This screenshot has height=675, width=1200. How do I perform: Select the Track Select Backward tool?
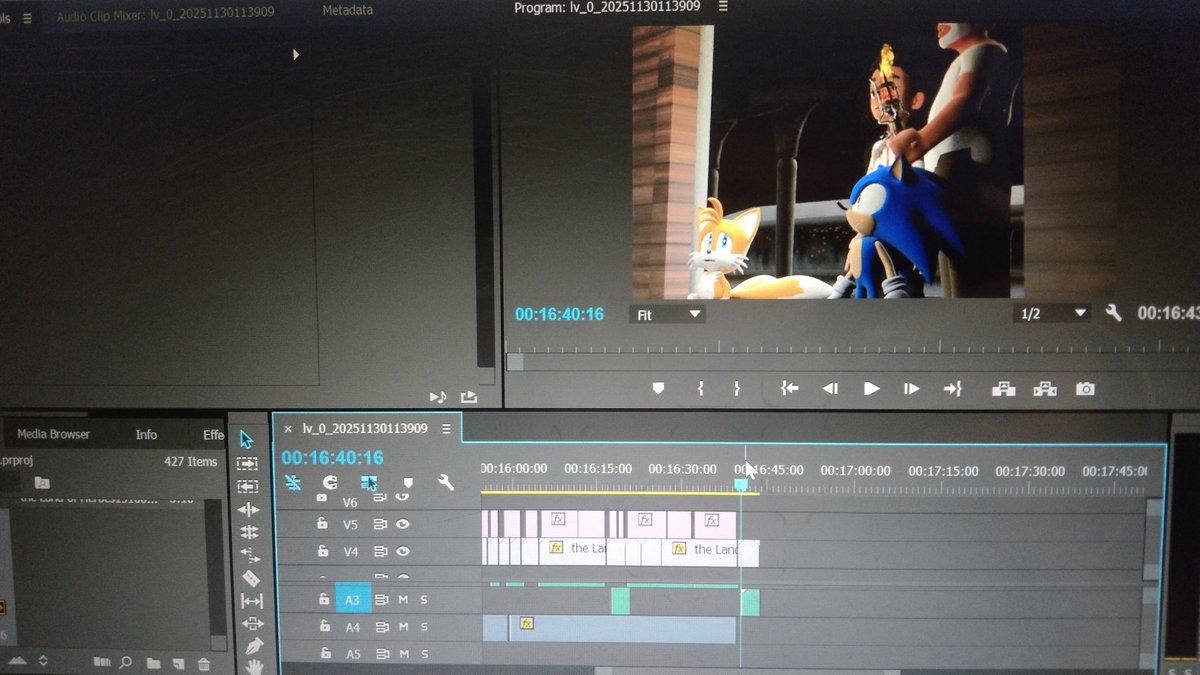point(247,486)
